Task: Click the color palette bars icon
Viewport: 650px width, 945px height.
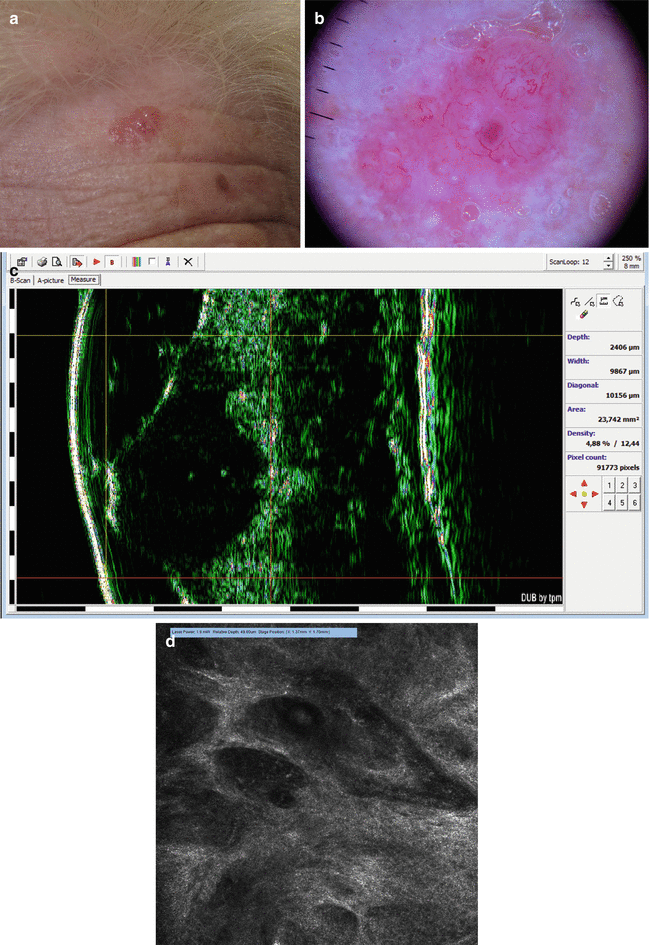Action: pos(135,262)
